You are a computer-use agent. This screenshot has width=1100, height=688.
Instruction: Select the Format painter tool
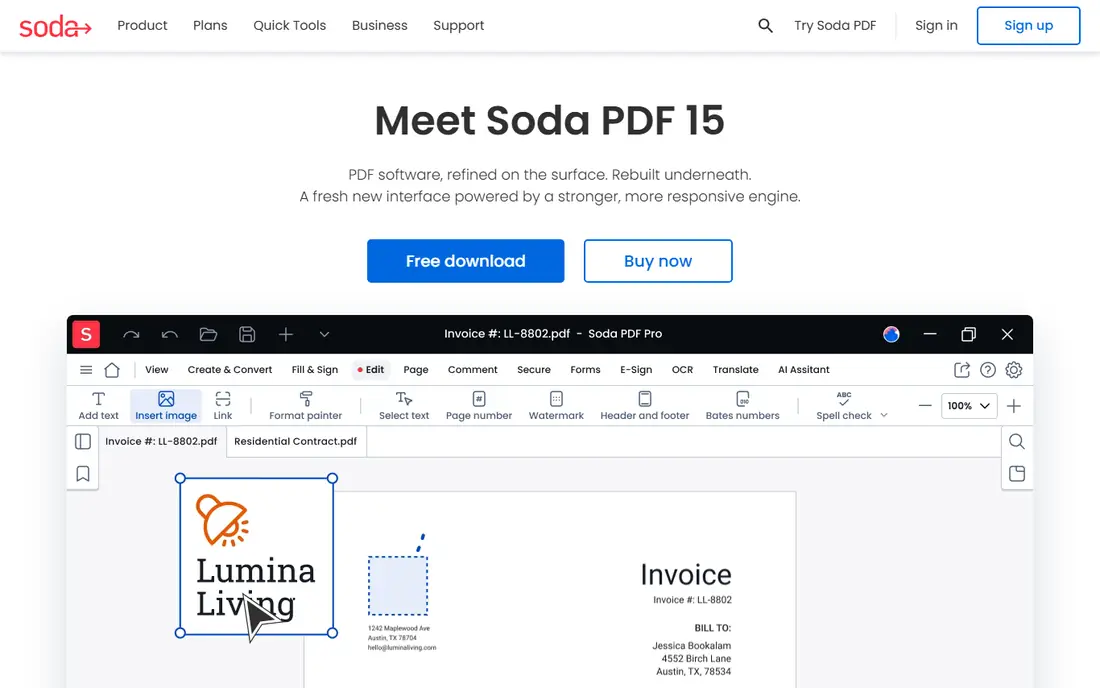point(305,406)
